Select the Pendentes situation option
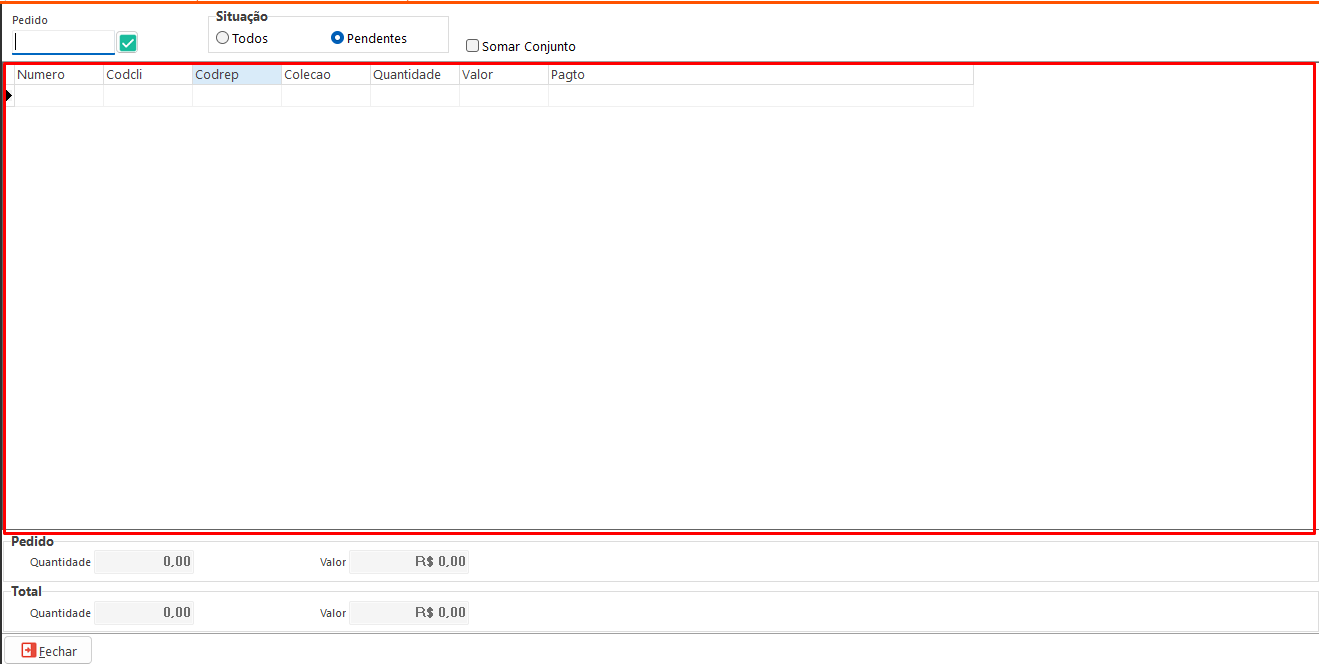The height and width of the screenshot is (664, 1319). [x=338, y=38]
